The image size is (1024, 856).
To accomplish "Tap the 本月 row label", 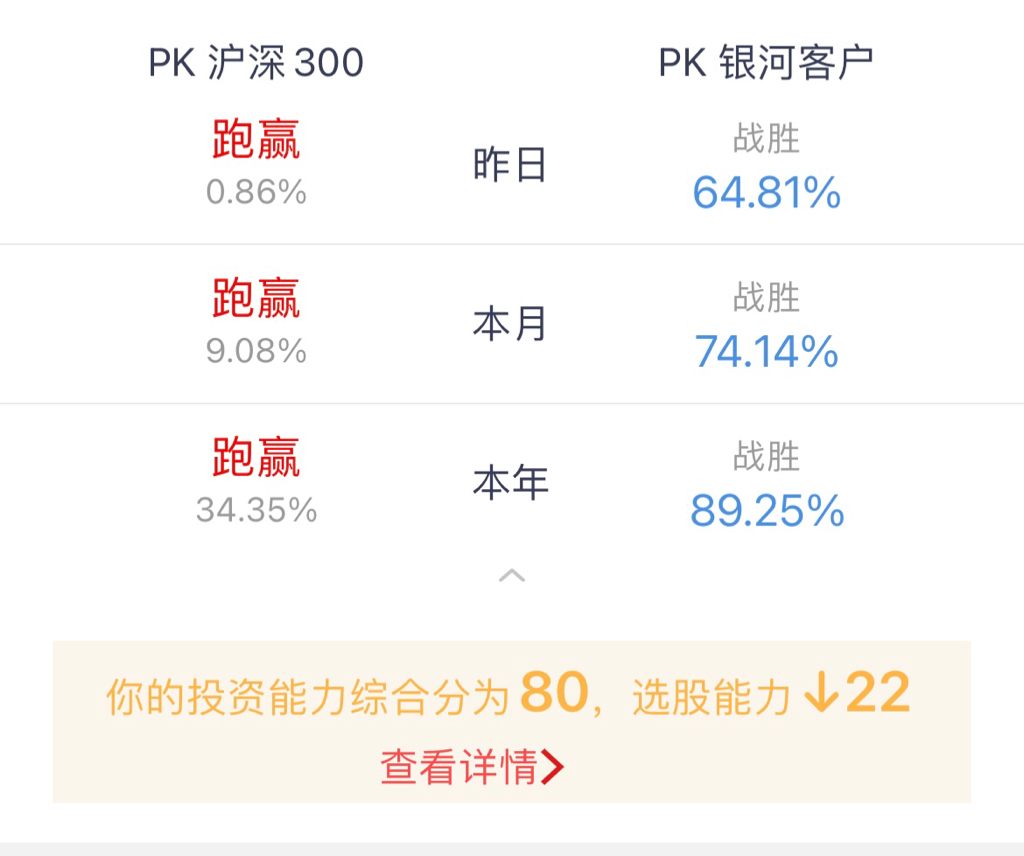I will pyautogui.click(x=510, y=325).
